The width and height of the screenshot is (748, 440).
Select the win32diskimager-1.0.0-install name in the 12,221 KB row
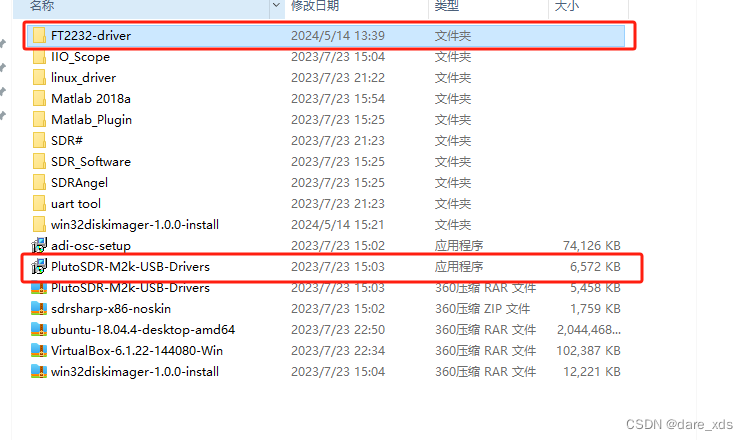pyautogui.click(x=135, y=372)
